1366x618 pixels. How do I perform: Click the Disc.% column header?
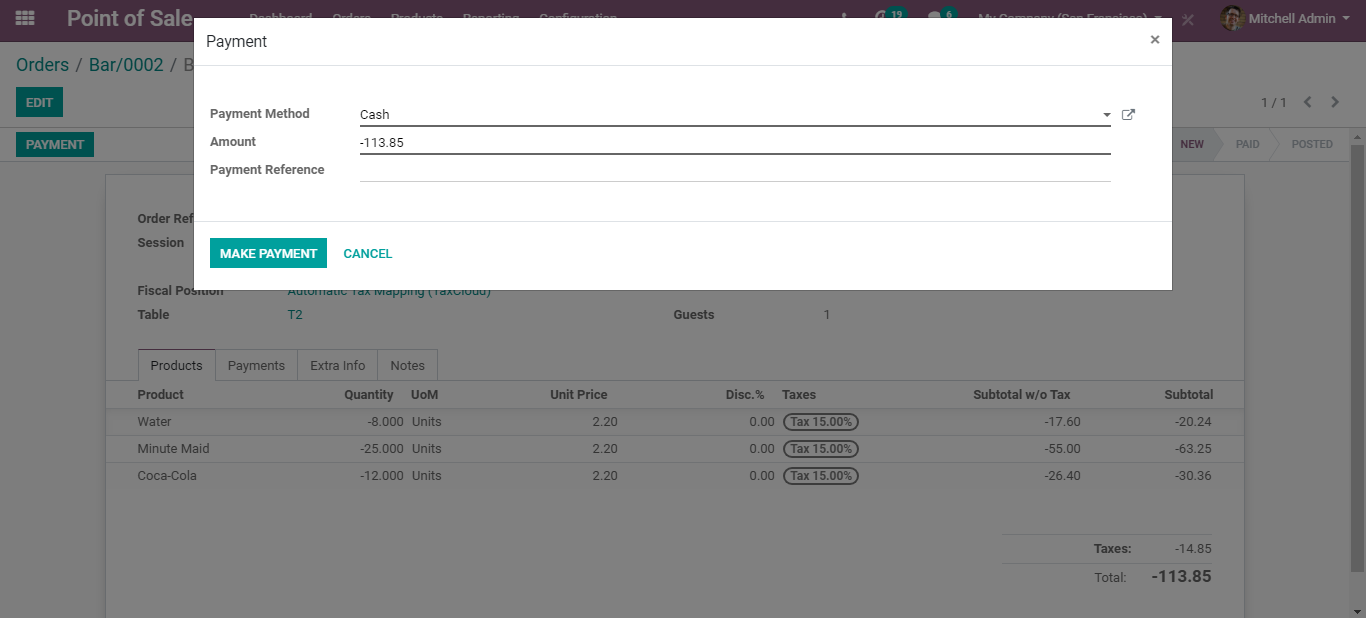[745, 395]
